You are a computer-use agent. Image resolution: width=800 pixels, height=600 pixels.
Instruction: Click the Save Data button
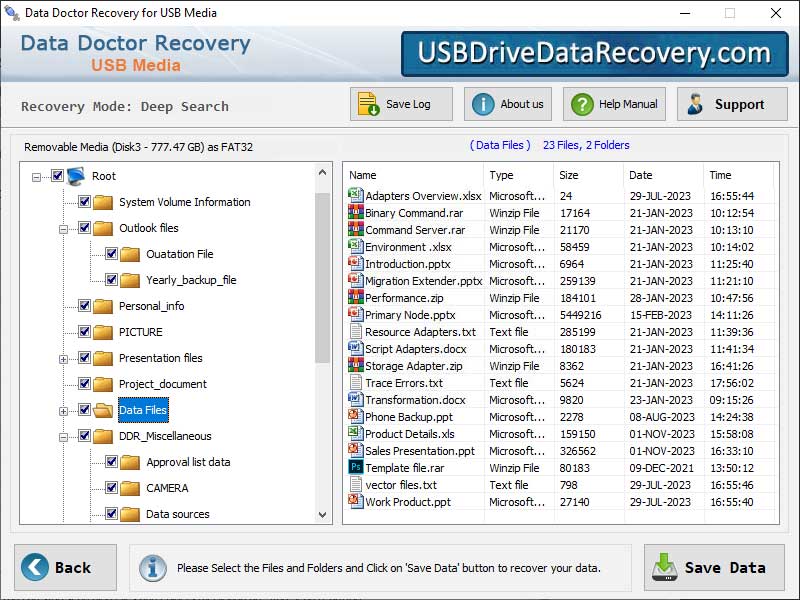pyautogui.click(x=713, y=566)
